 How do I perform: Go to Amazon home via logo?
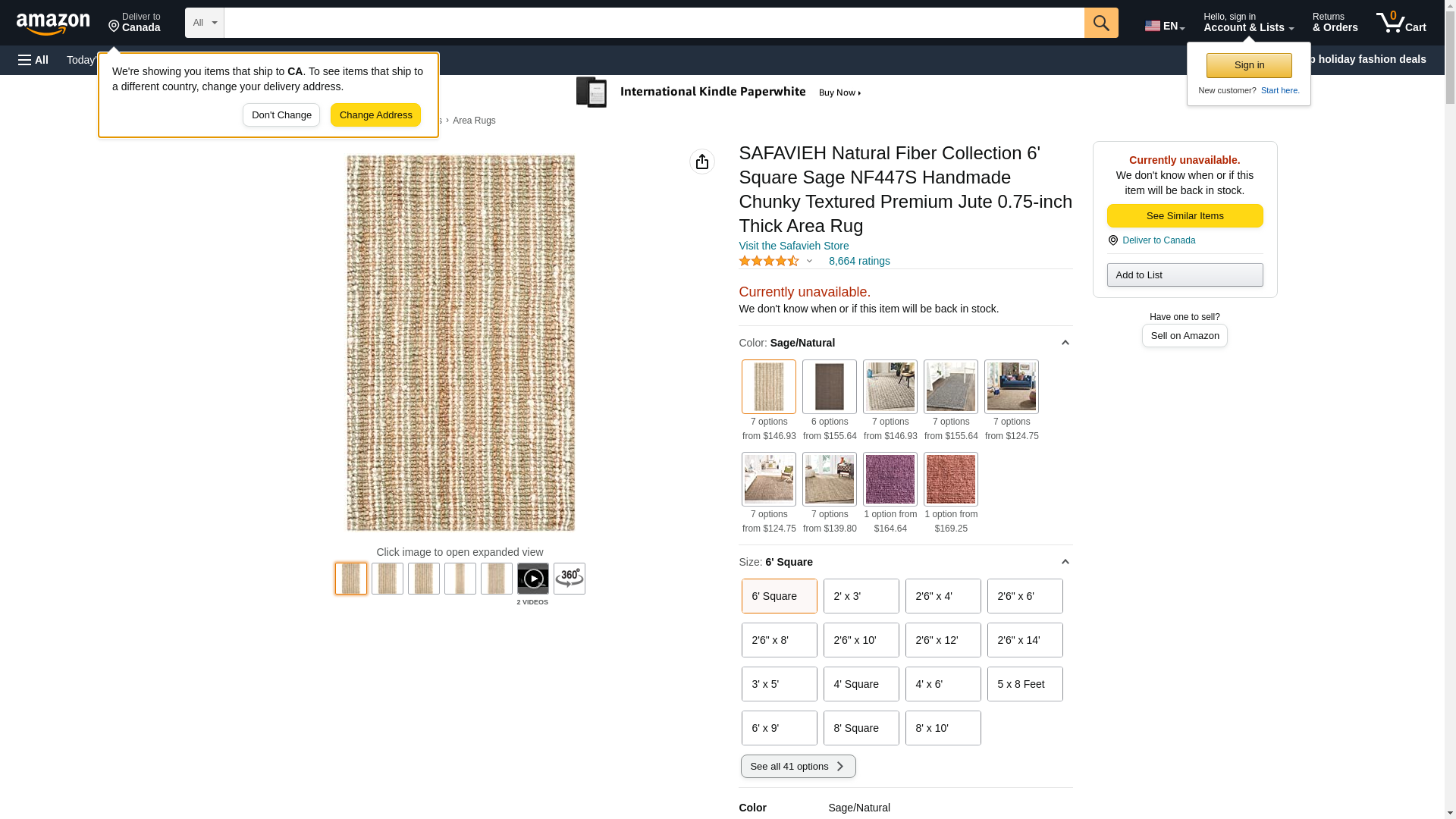53,24
